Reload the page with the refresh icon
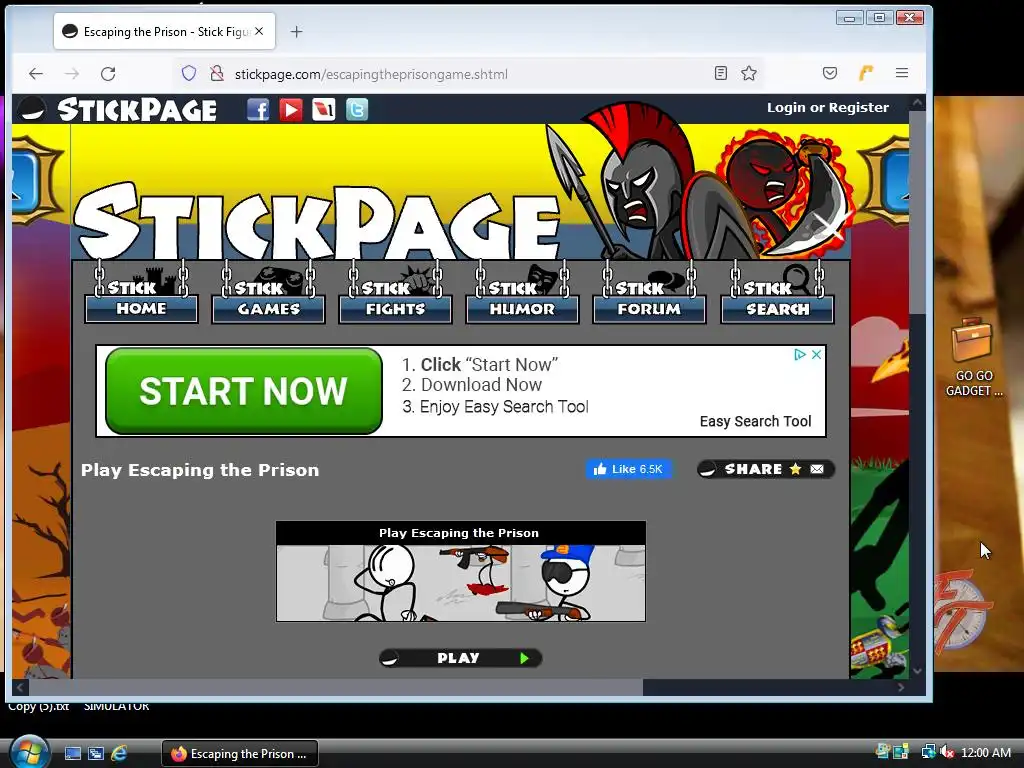Screen dimensions: 1024x768 pos(108,74)
